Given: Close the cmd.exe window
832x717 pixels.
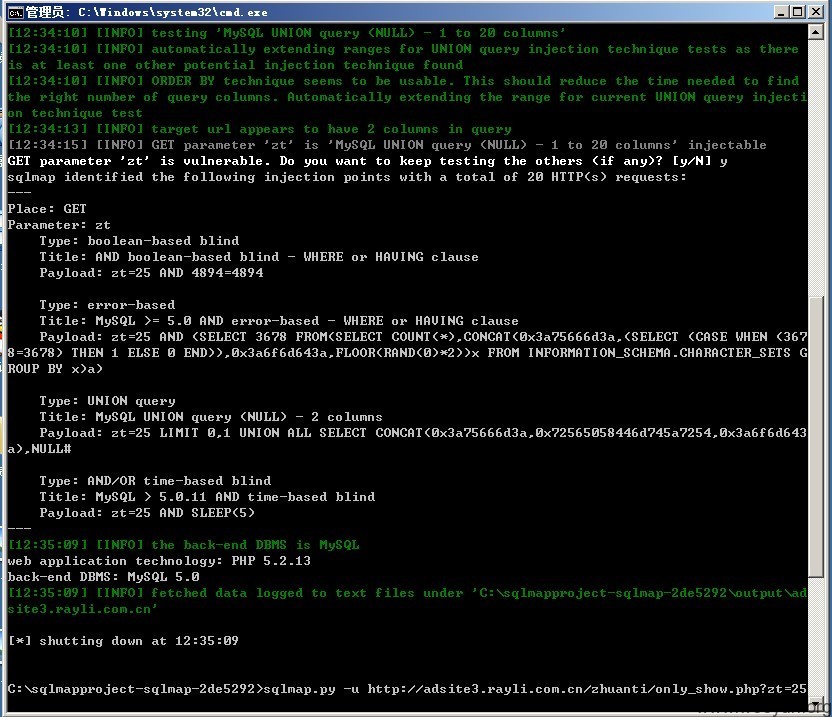Looking at the screenshot, I should coord(816,12).
